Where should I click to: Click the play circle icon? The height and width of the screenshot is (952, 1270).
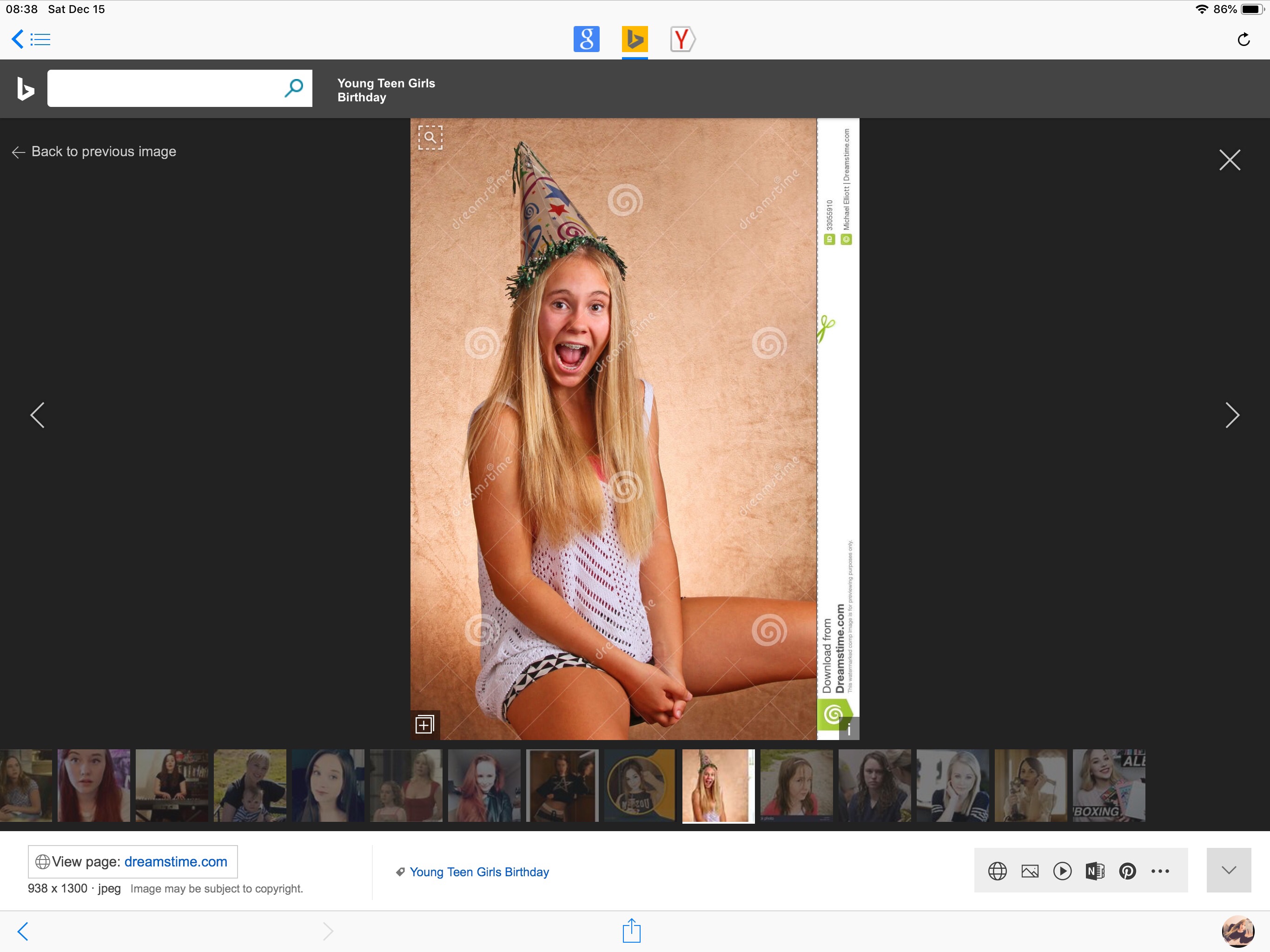[x=1062, y=871]
